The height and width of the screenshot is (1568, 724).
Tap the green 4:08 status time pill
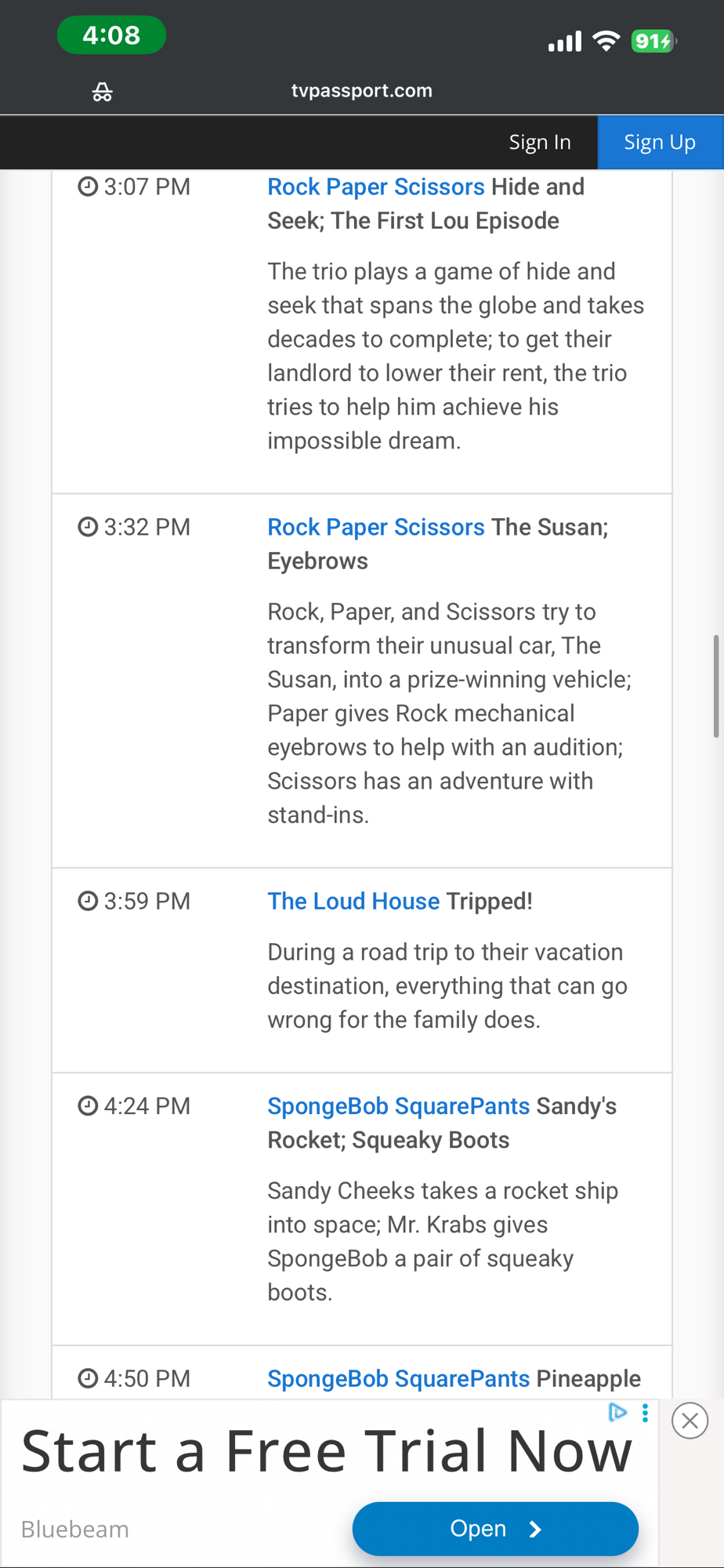(x=111, y=35)
